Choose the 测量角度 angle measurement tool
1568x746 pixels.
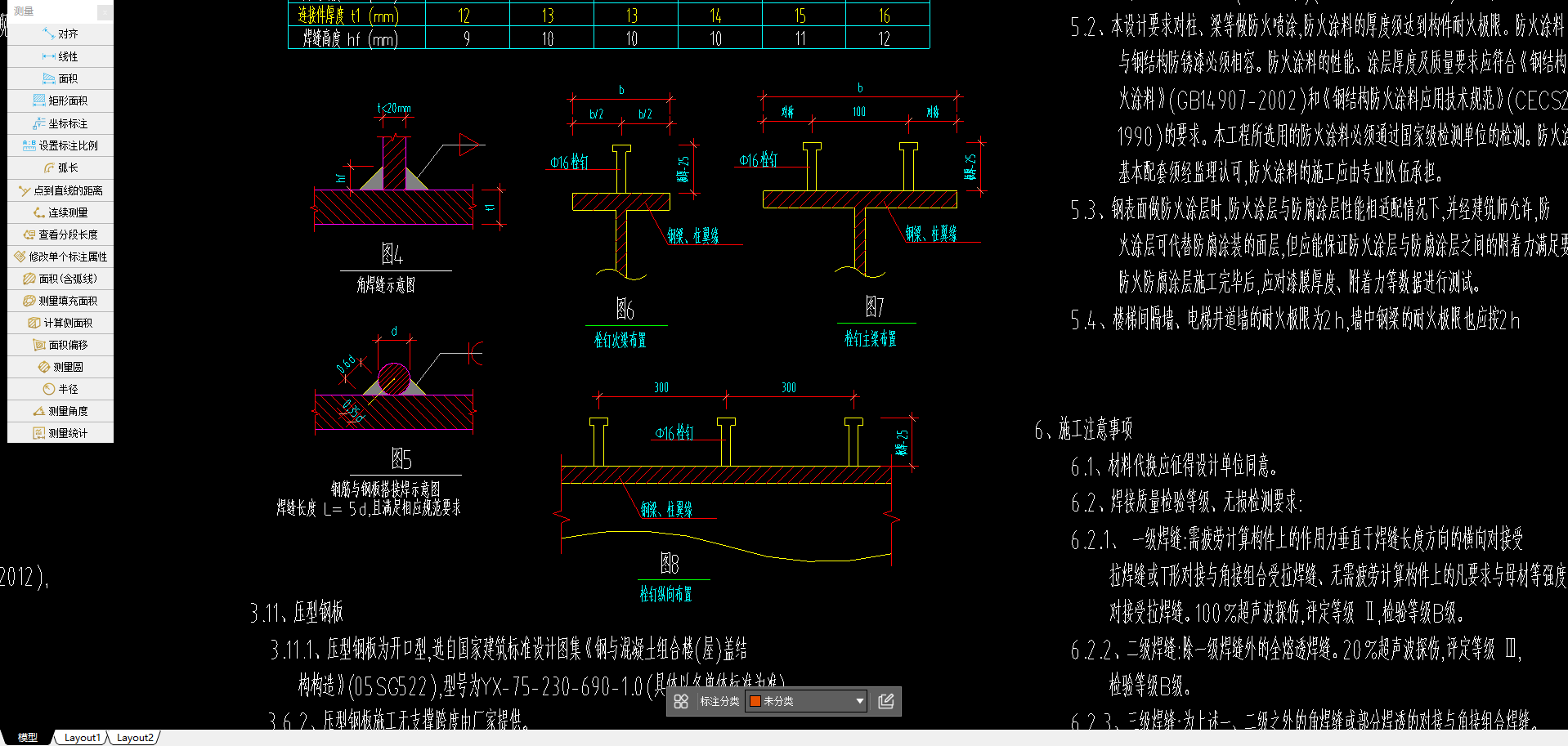click(x=60, y=411)
